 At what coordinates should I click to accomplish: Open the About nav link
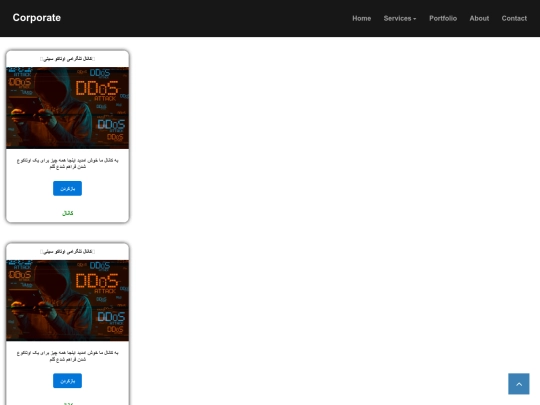[479, 19]
